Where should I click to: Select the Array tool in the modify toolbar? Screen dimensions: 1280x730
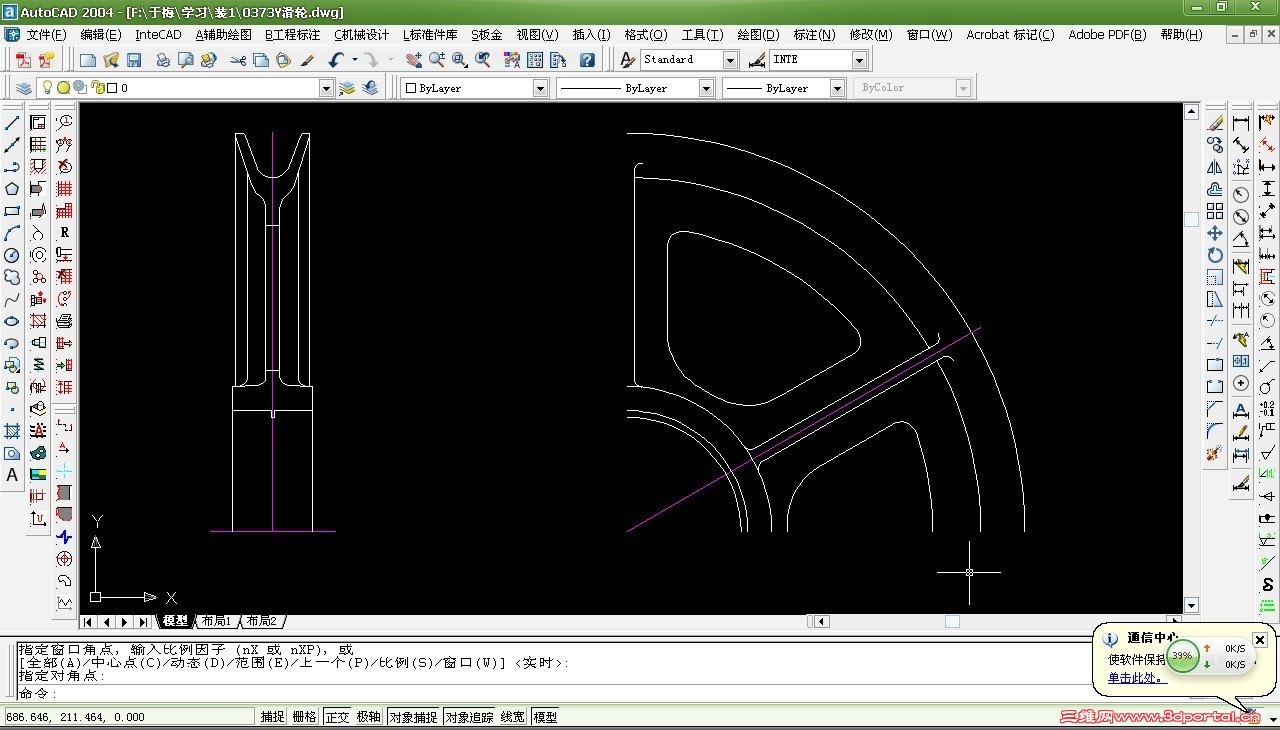click(1215, 211)
